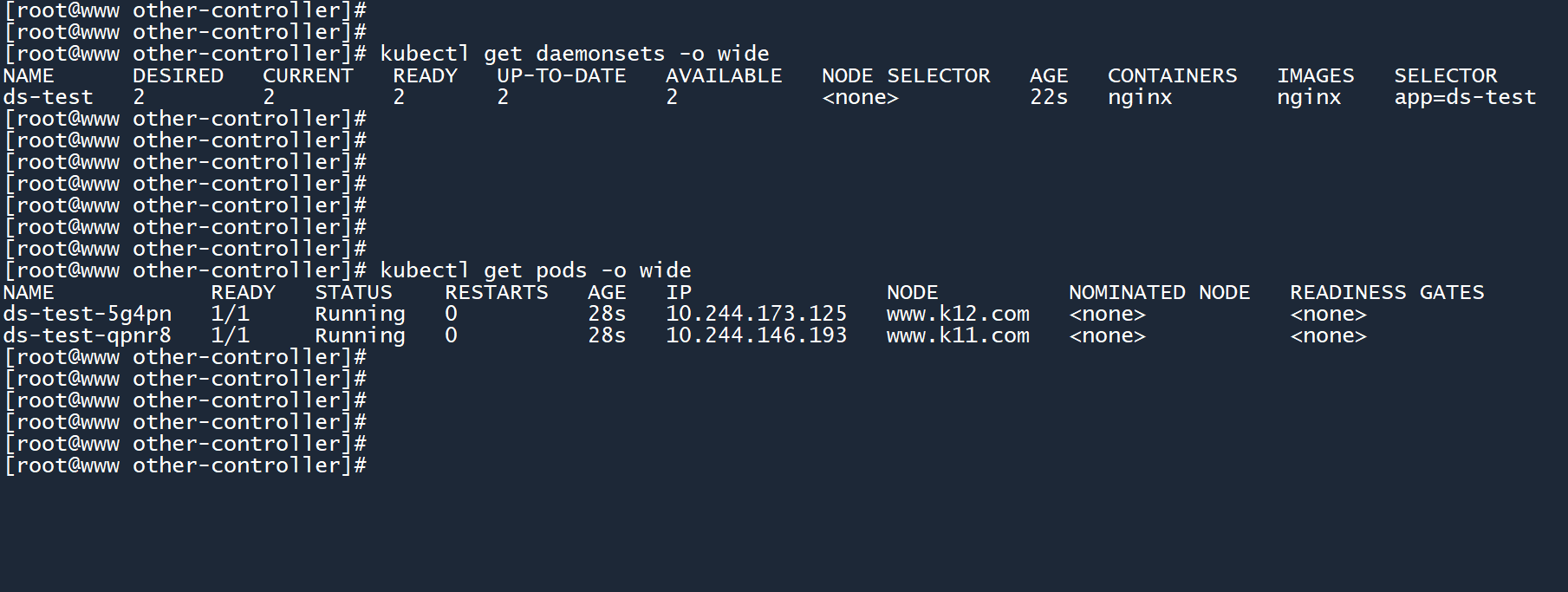The image size is (1568, 592).
Task: Click the 'kubectl get pods -o wide' command
Action: tap(535, 270)
